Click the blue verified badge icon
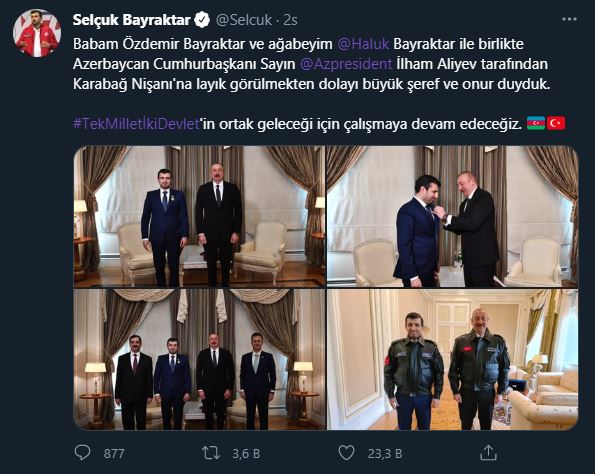595x474 pixels. (x=202, y=19)
